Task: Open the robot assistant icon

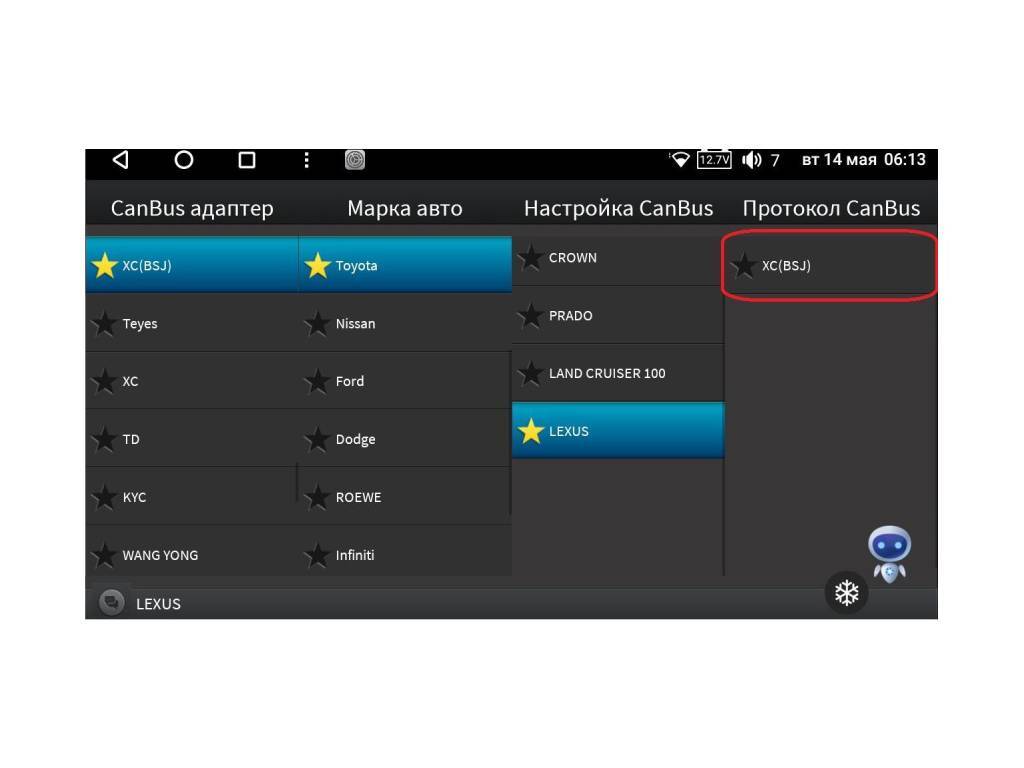Action: pos(889,554)
